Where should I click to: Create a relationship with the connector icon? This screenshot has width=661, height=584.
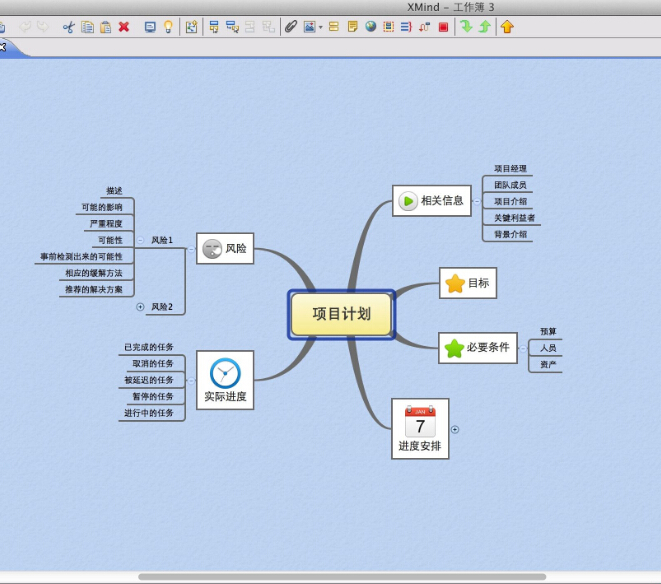(x=425, y=27)
